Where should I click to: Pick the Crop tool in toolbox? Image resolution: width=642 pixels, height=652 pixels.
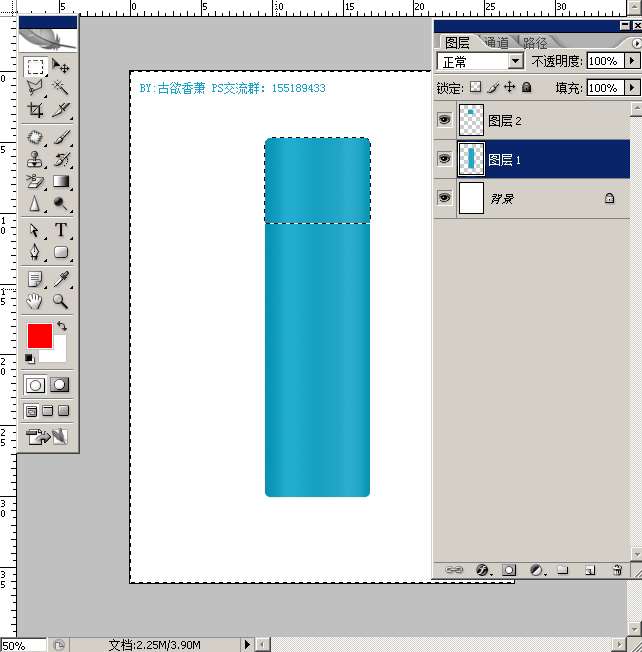(x=35, y=110)
